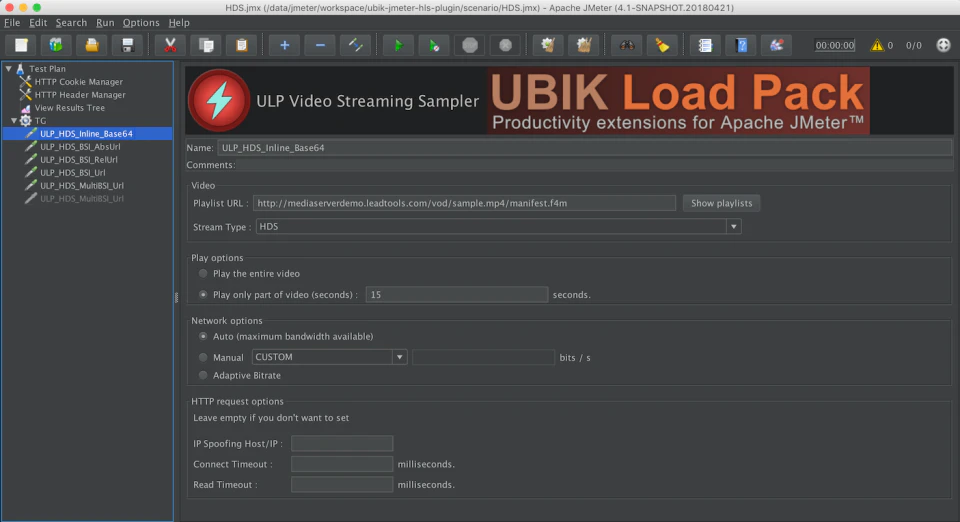Click the Save floppy disk icon
Screen dimensions: 960x522
(x=127, y=45)
